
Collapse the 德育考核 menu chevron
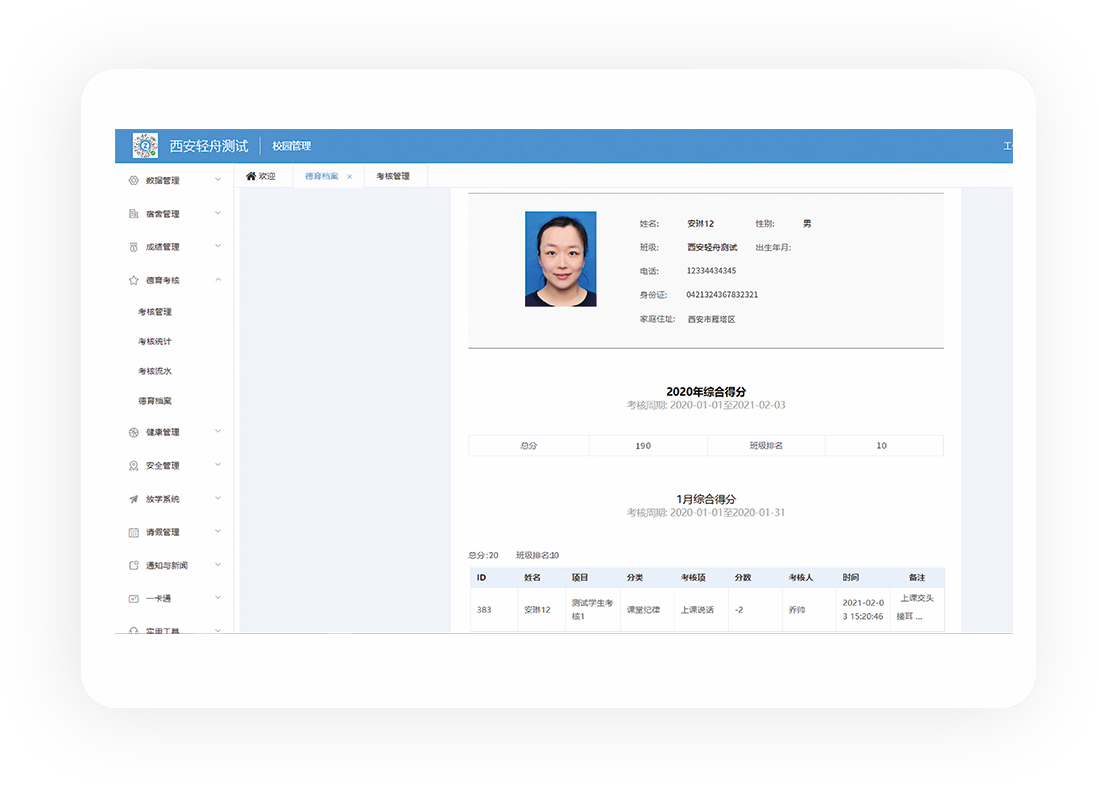point(218,279)
